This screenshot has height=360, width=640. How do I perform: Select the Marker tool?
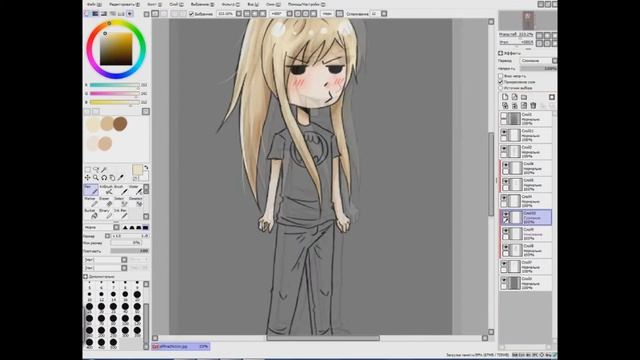(x=91, y=202)
